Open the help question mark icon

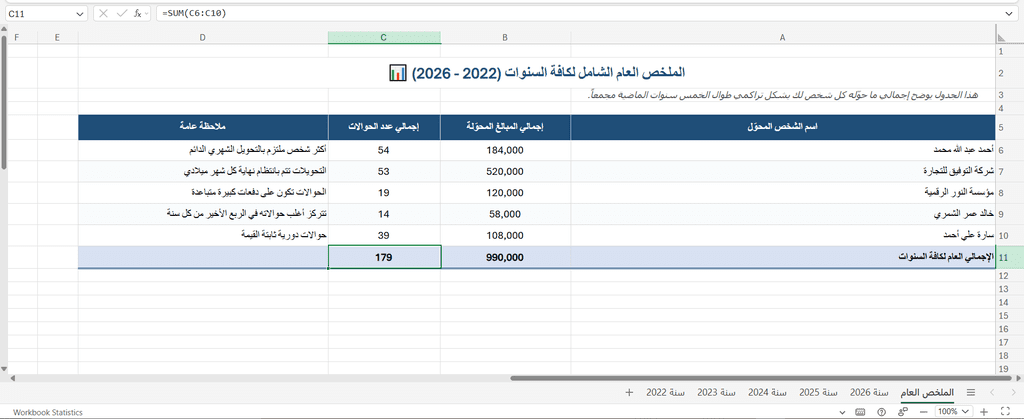[x=882, y=412]
